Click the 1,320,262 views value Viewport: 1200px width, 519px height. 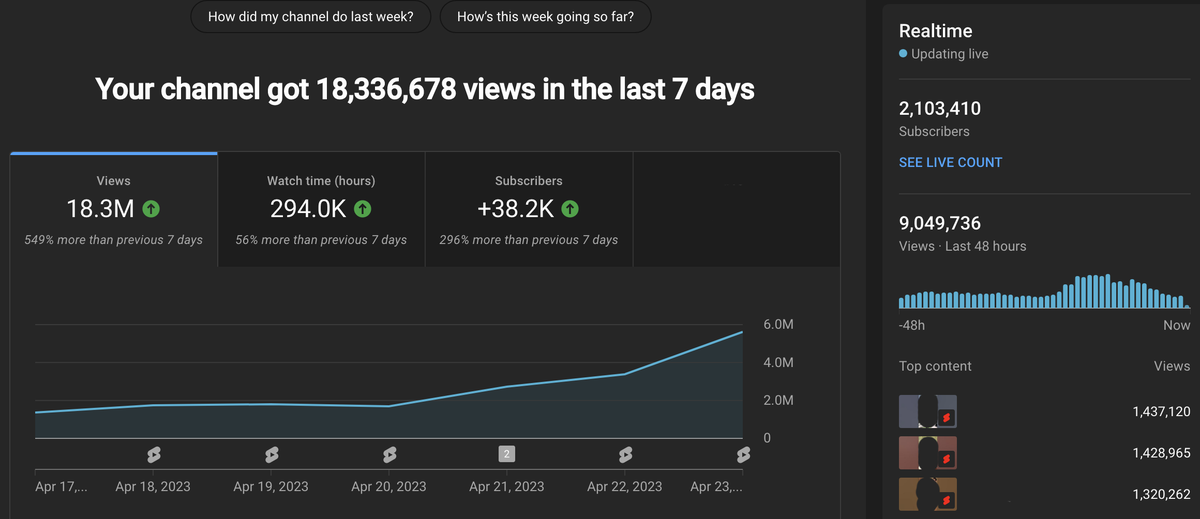click(x=1162, y=494)
